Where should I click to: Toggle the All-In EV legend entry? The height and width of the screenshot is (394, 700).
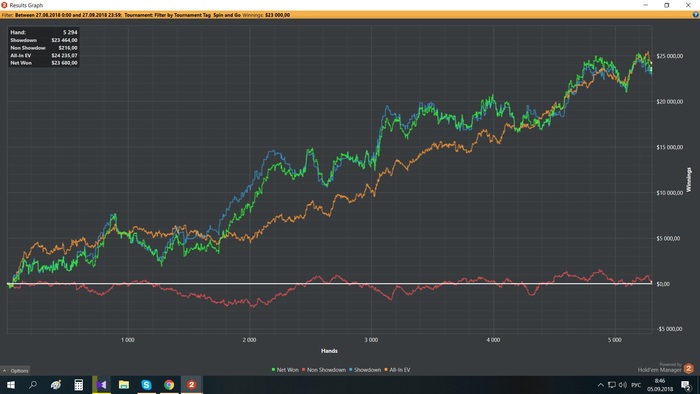click(x=397, y=370)
